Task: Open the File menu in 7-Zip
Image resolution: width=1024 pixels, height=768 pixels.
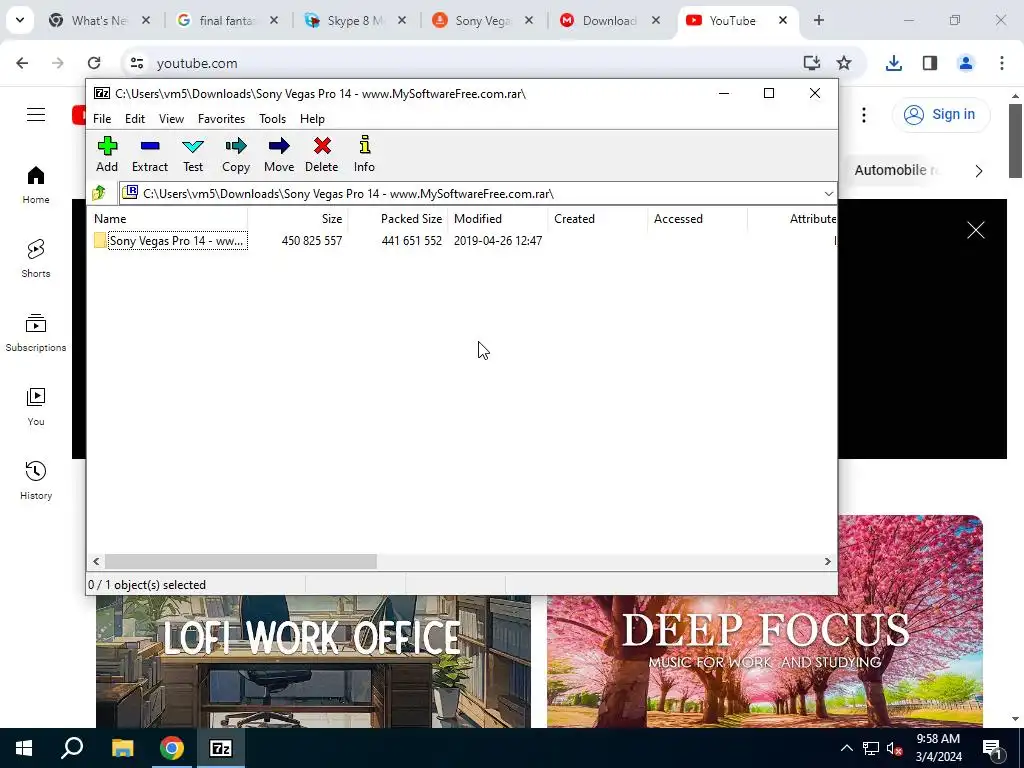Action: [102, 119]
